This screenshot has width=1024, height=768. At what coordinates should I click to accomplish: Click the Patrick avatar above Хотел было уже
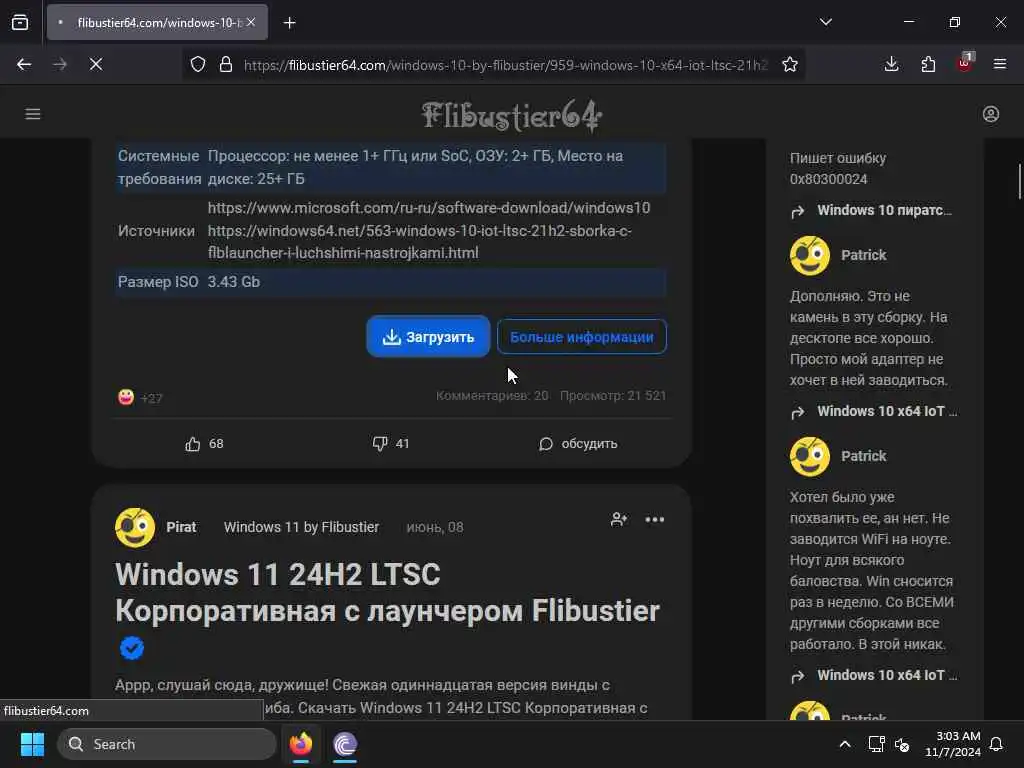click(x=810, y=456)
